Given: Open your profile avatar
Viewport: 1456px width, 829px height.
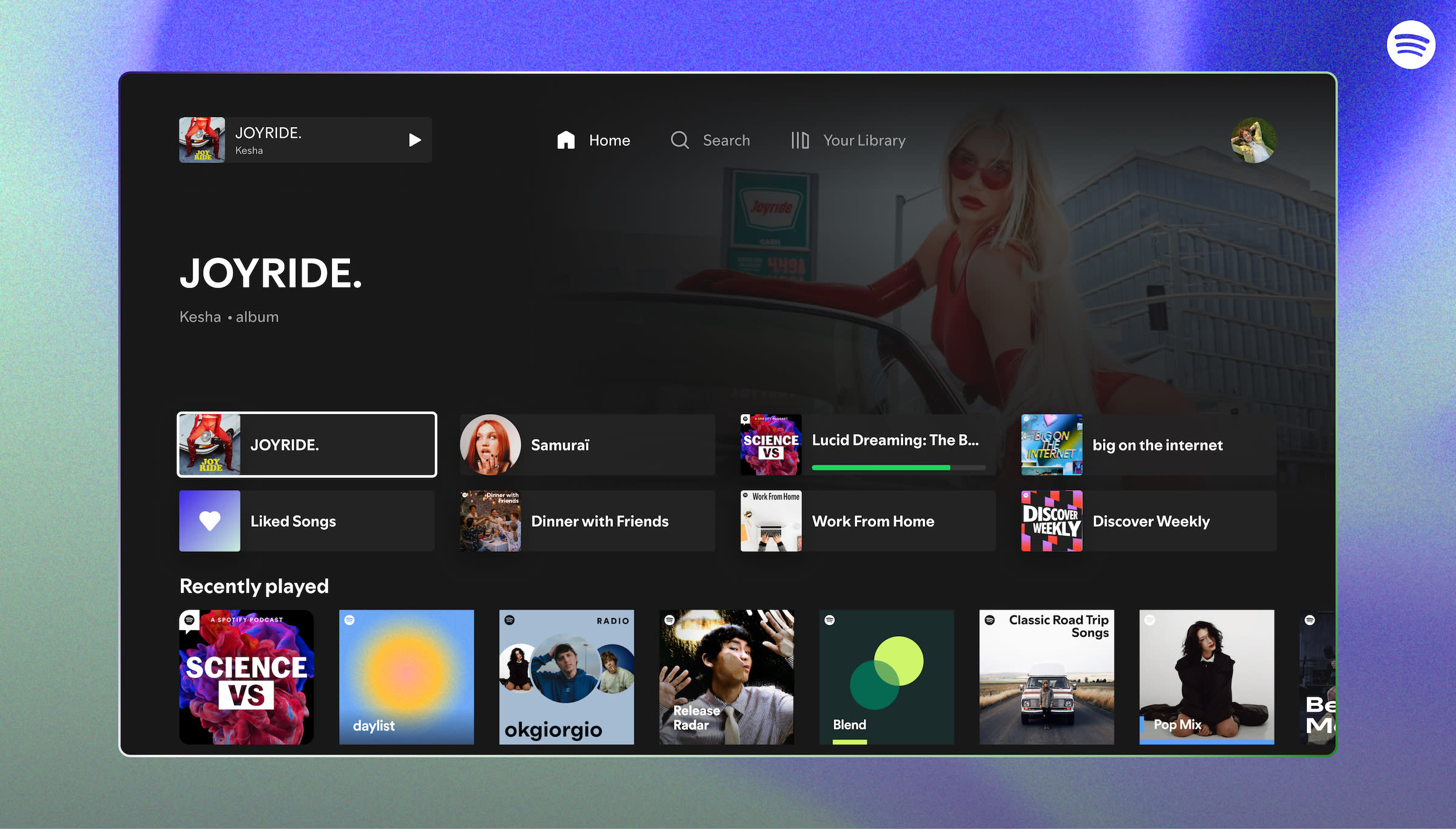Looking at the screenshot, I should (1253, 139).
